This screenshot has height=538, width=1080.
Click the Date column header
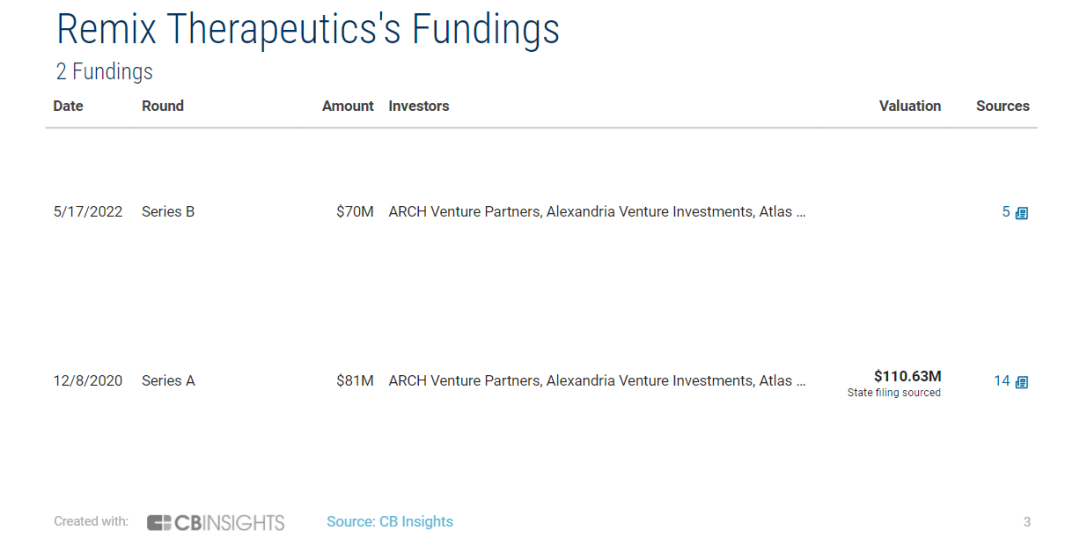point(68,106)
